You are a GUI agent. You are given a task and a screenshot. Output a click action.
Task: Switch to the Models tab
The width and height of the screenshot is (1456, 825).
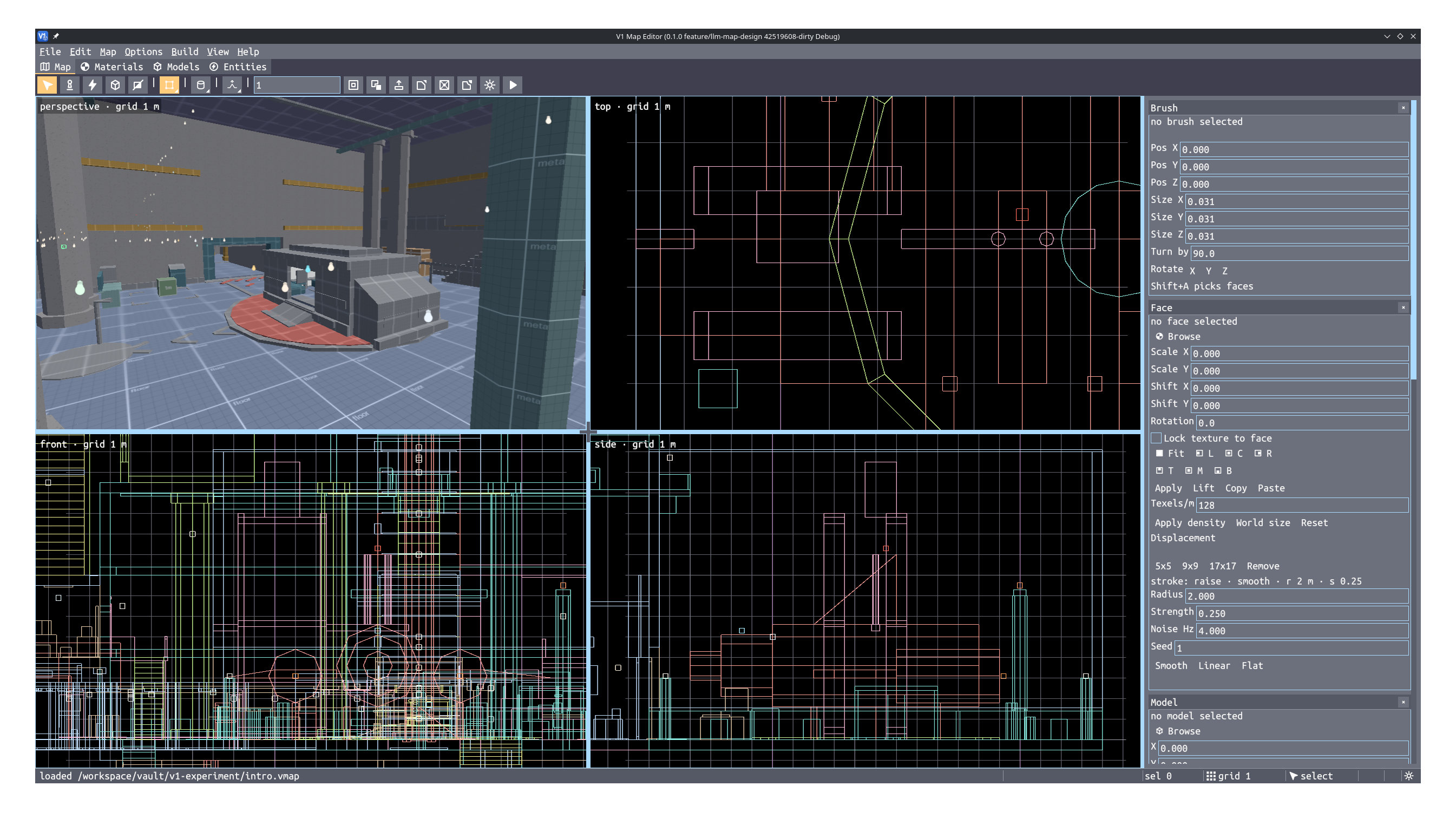tap(176, 67)
